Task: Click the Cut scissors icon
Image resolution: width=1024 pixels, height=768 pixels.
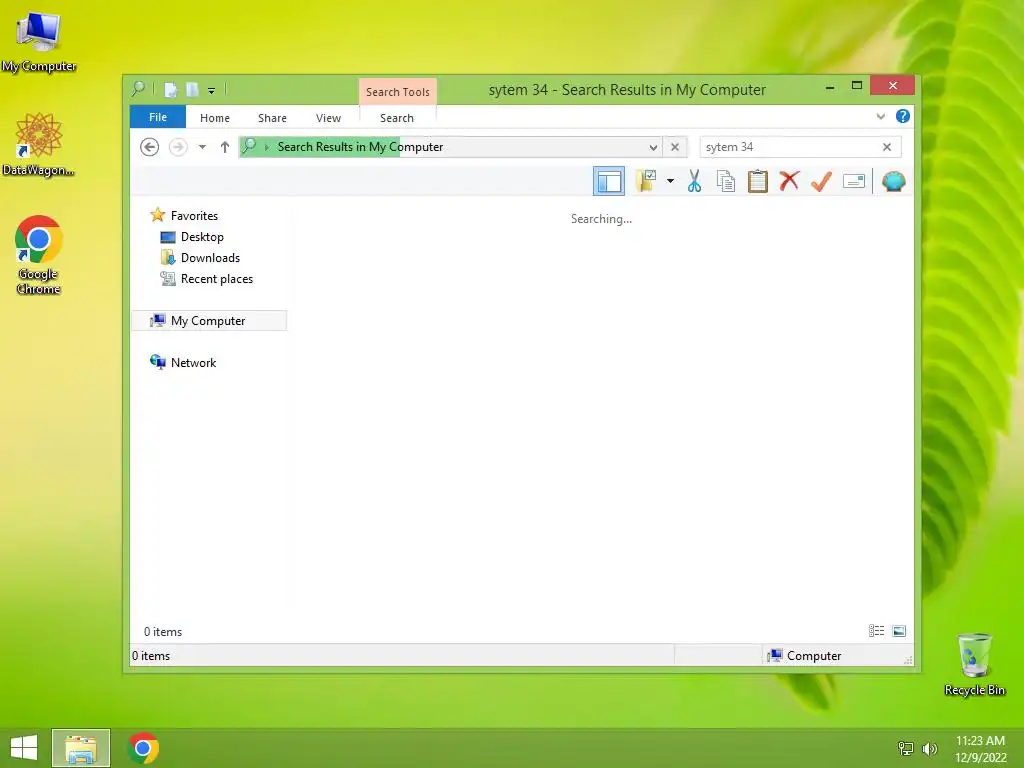Action: pos(694,182)
